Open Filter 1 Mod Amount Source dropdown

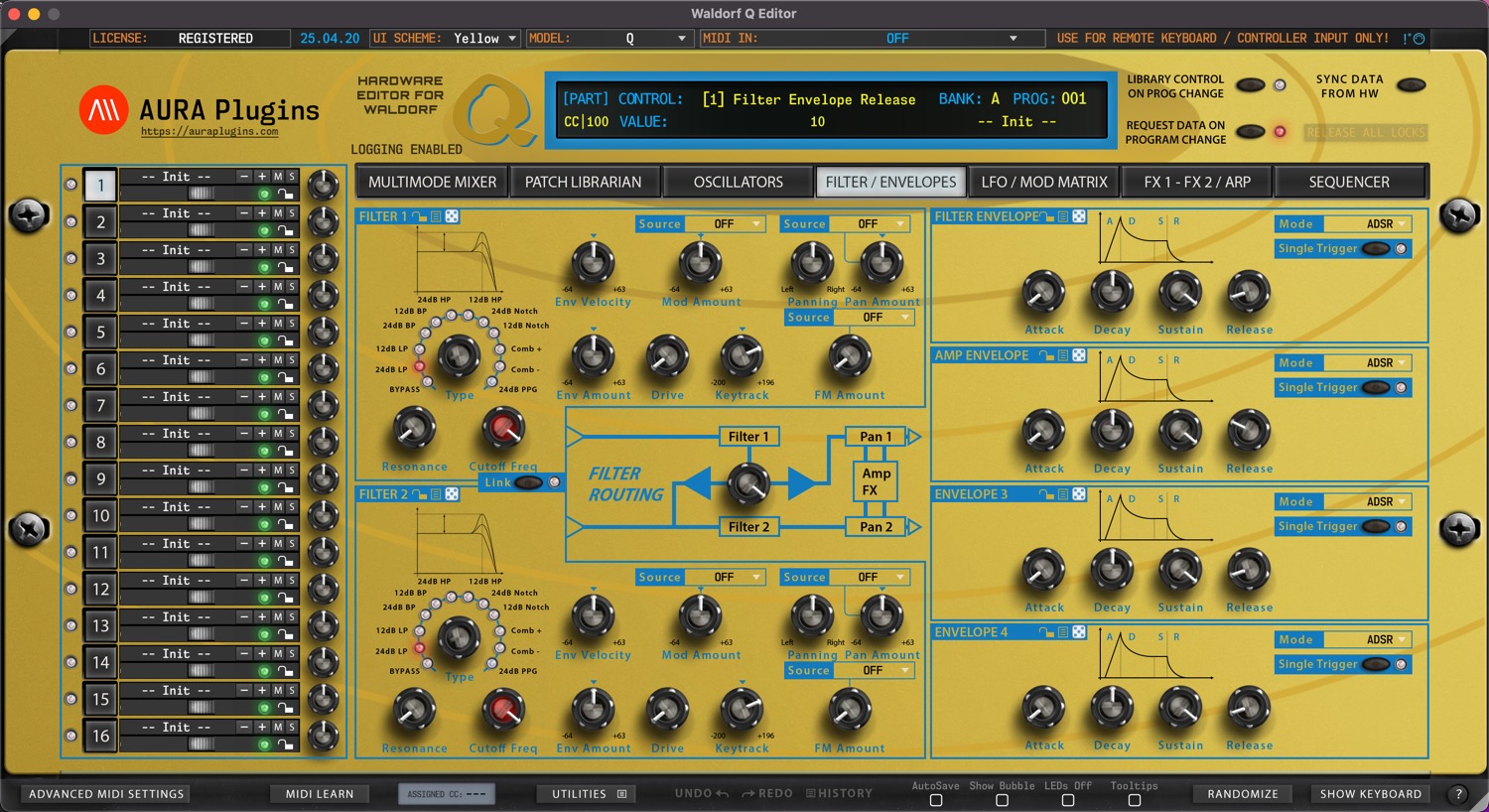[726, 224]
